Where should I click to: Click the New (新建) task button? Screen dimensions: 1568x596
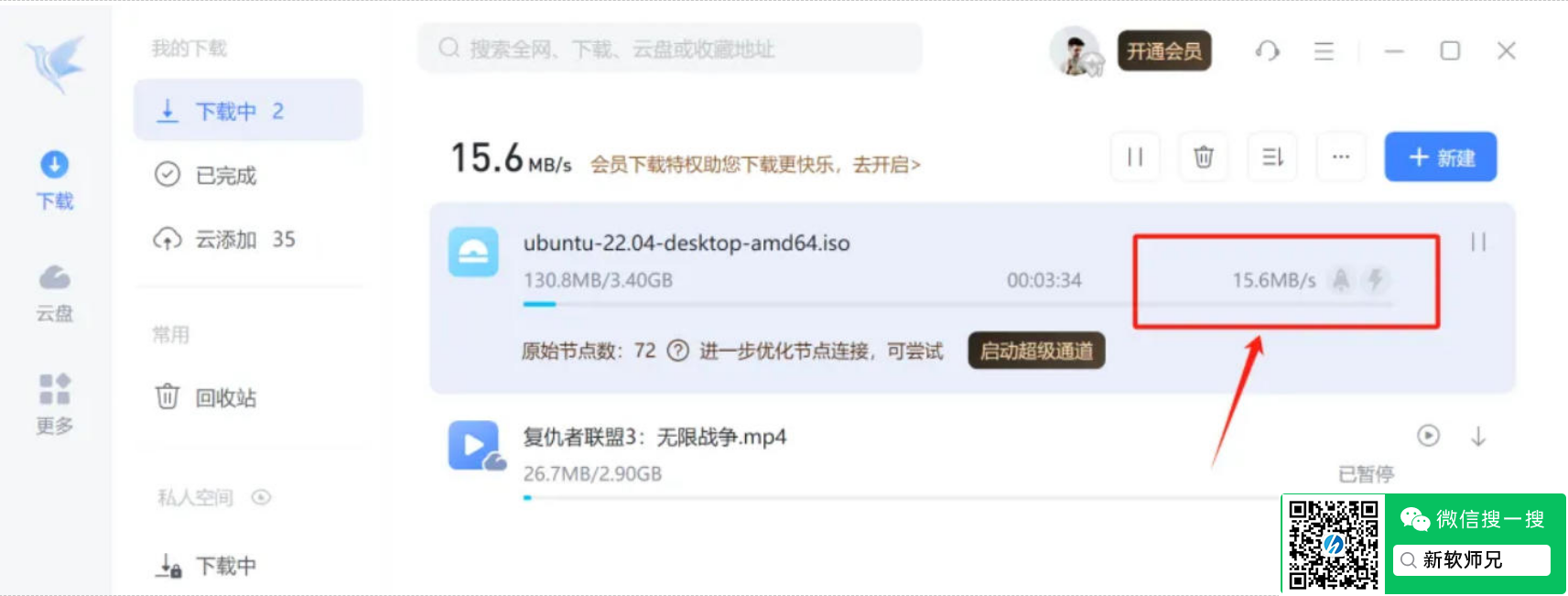1441,157
